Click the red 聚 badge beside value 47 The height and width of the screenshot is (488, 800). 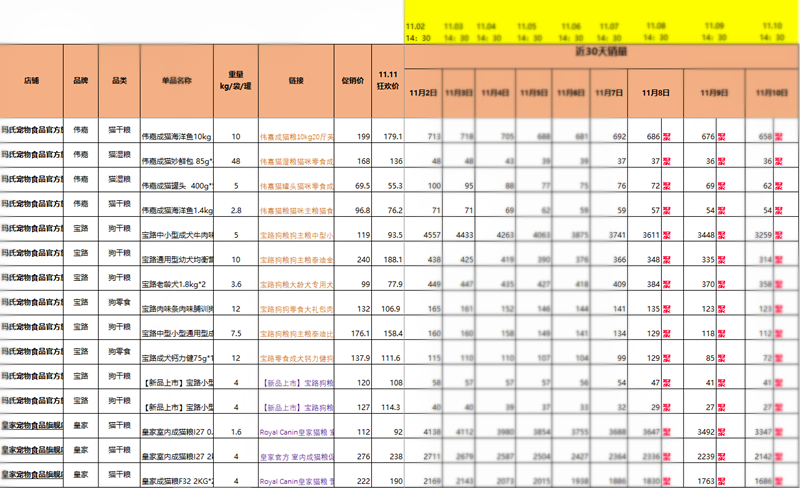pyautogui.click(x=666, y=382)
